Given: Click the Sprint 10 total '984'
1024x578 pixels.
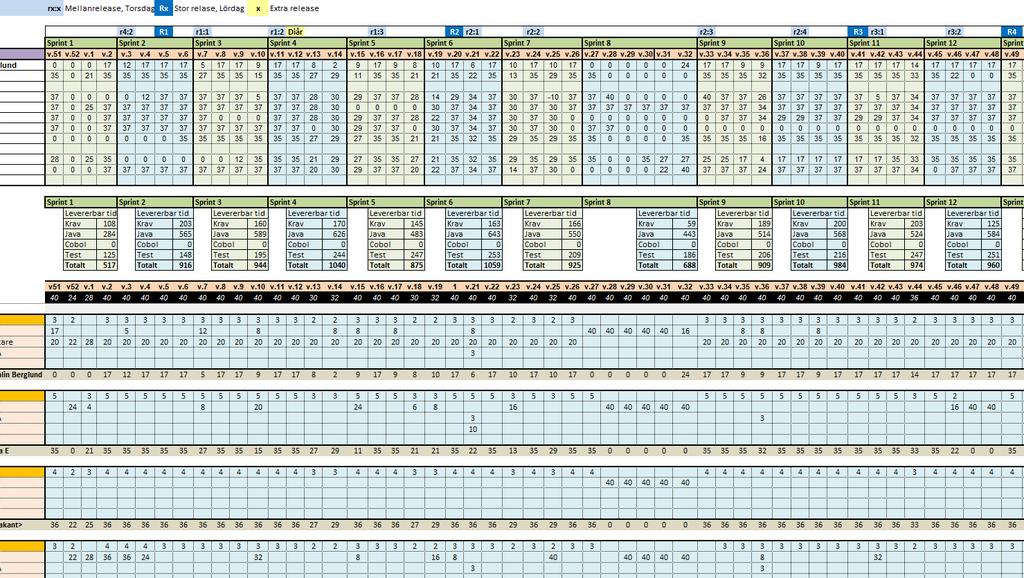Looking at the screenshot, I should tap(839, 265).
